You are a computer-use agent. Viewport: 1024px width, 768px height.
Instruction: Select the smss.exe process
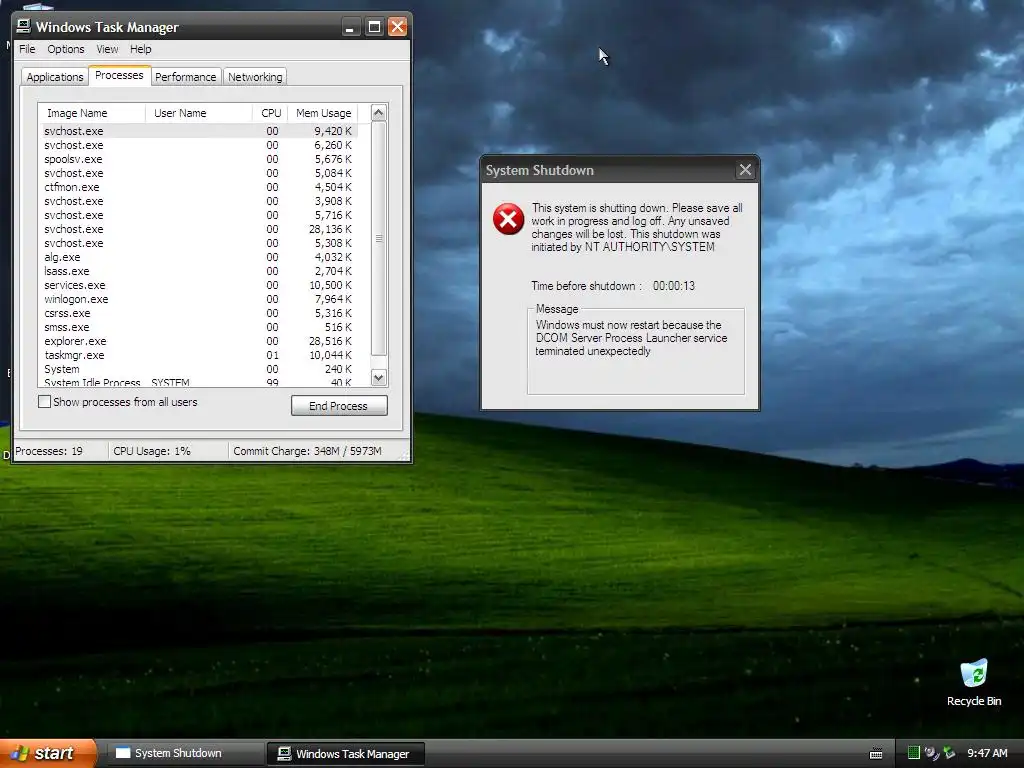point(198,327)
